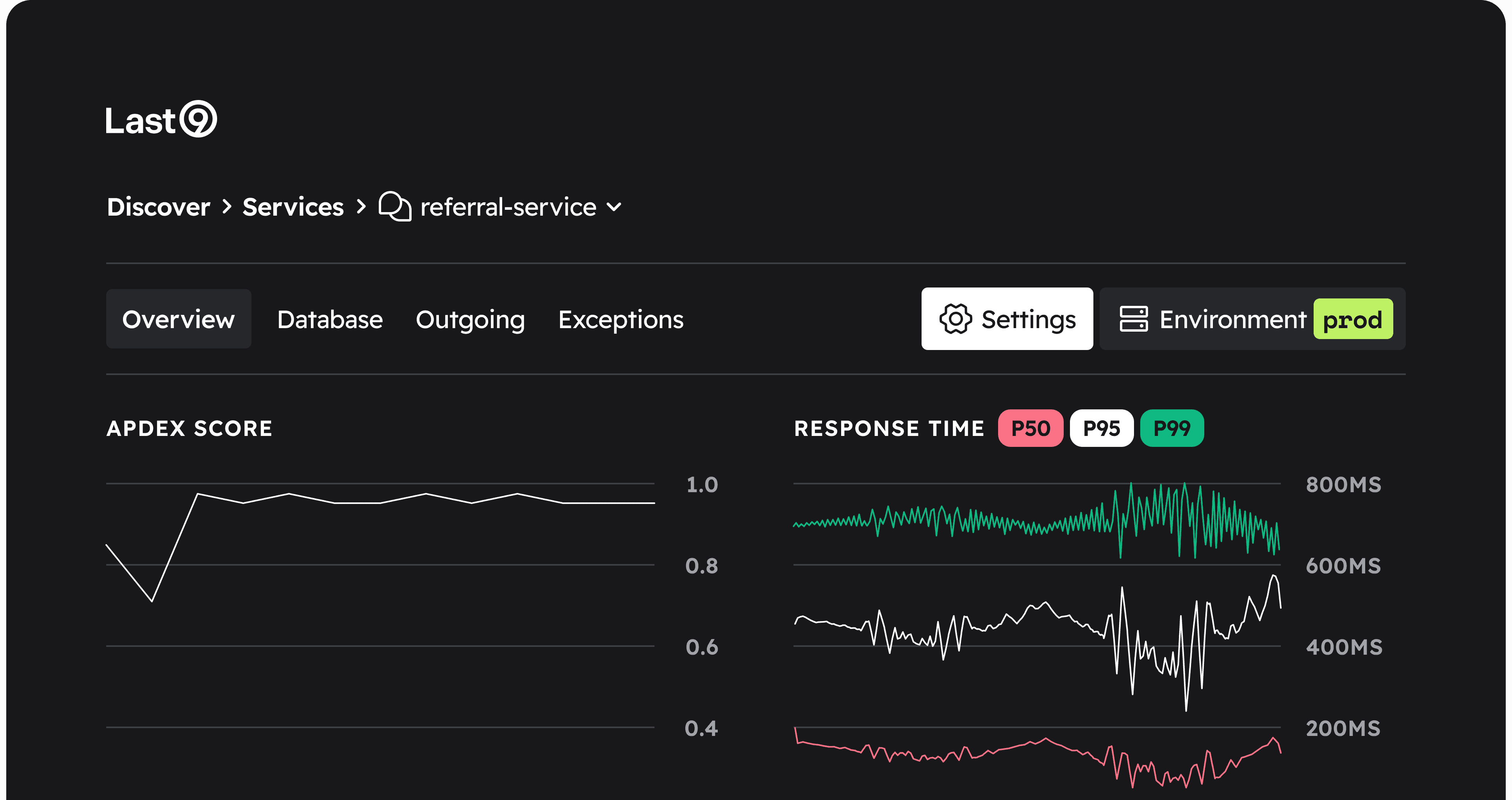Screen dimensions: 1512x800
Task: Click the gear icon in Settings
Action: [956, 319]
